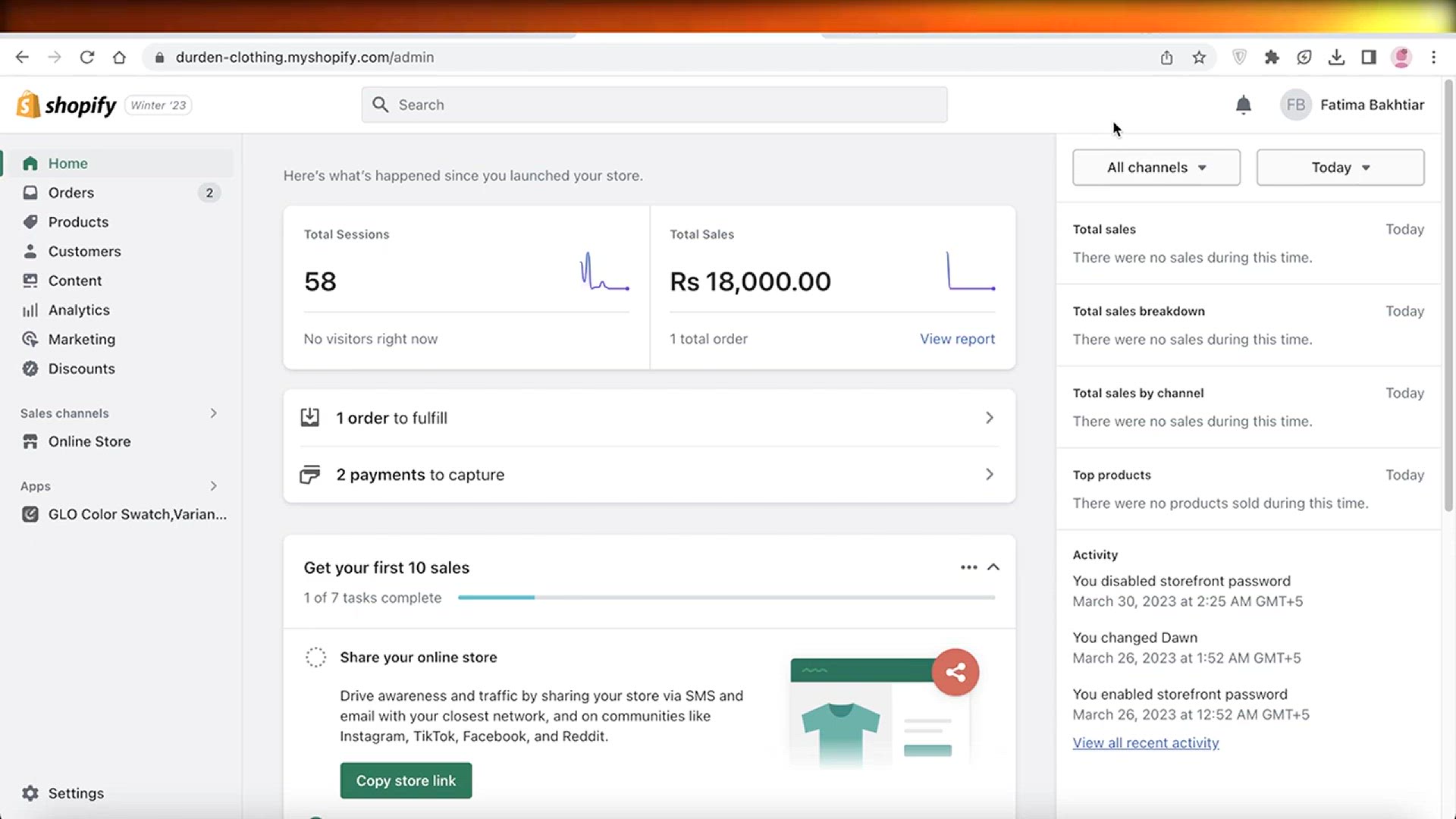The width and height of the screenshot is (1456, 819).
Task: Click the Settings gear icon
Action: 30,793
